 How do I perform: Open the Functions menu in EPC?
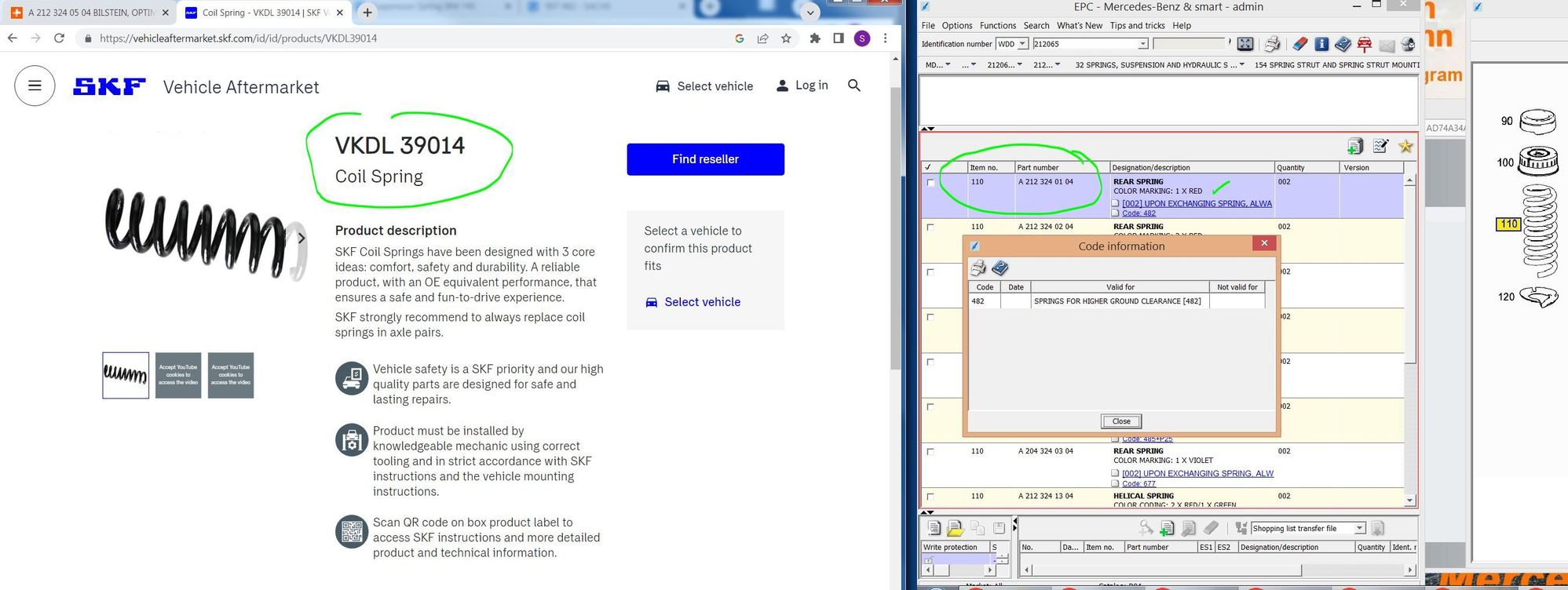click(x=997, y=26)
